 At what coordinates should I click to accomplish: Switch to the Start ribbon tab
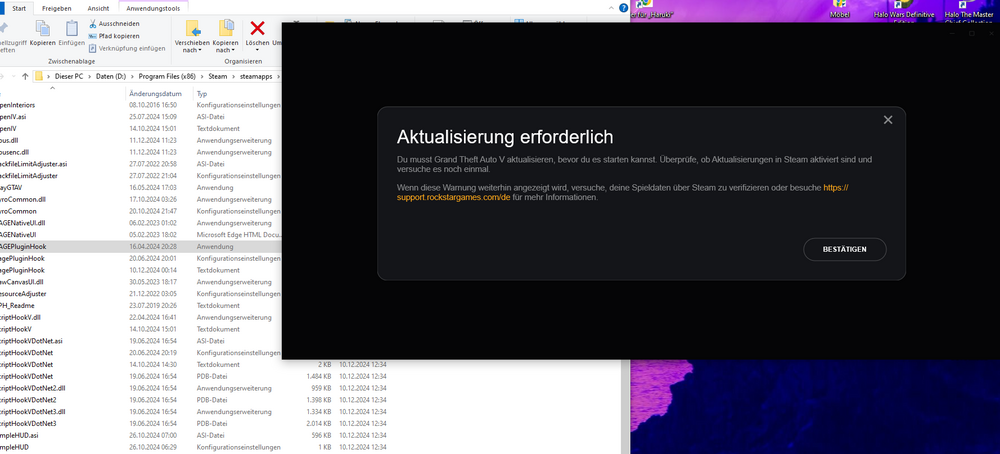pos(19,8)
